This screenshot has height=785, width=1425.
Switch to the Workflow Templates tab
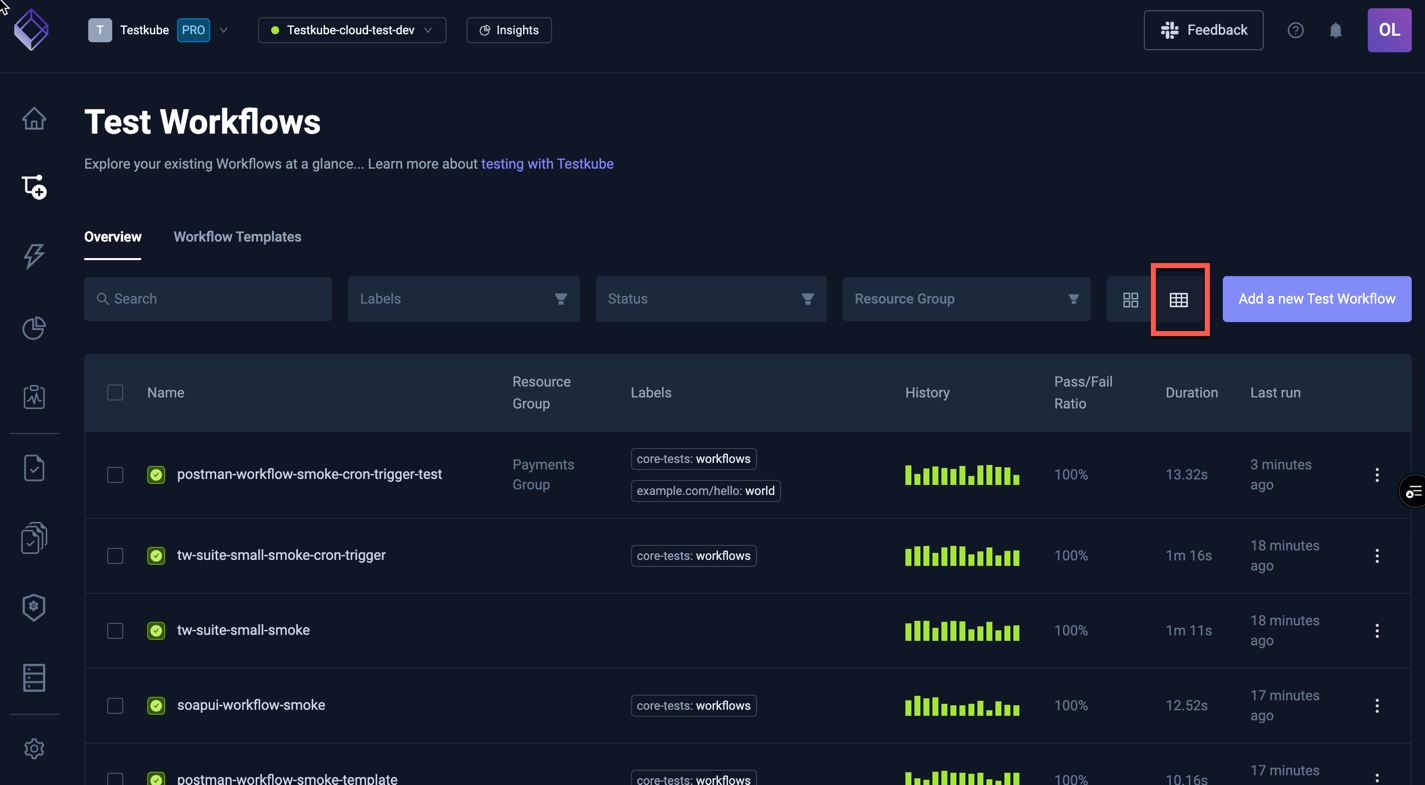click(x=237, y=237)
